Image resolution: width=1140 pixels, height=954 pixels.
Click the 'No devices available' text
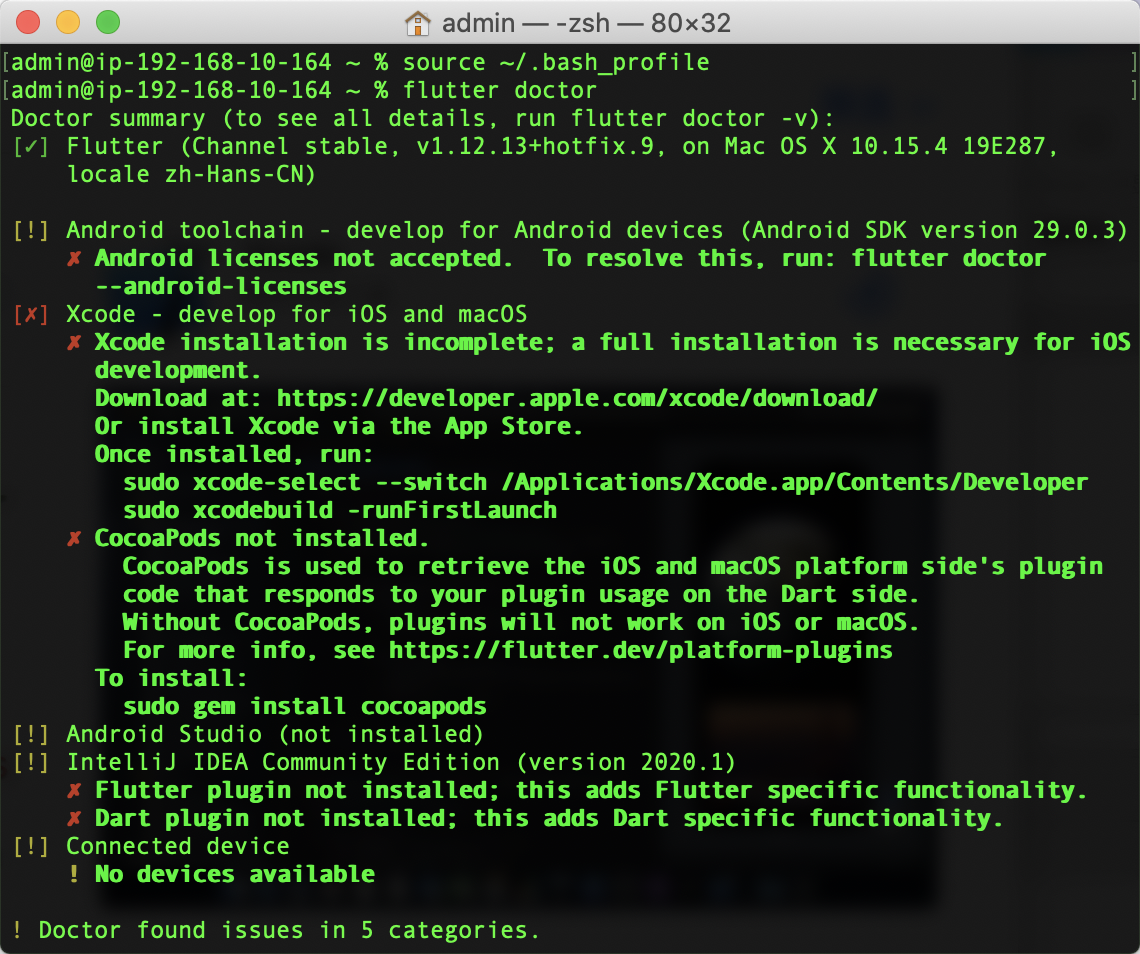[235, 875]
